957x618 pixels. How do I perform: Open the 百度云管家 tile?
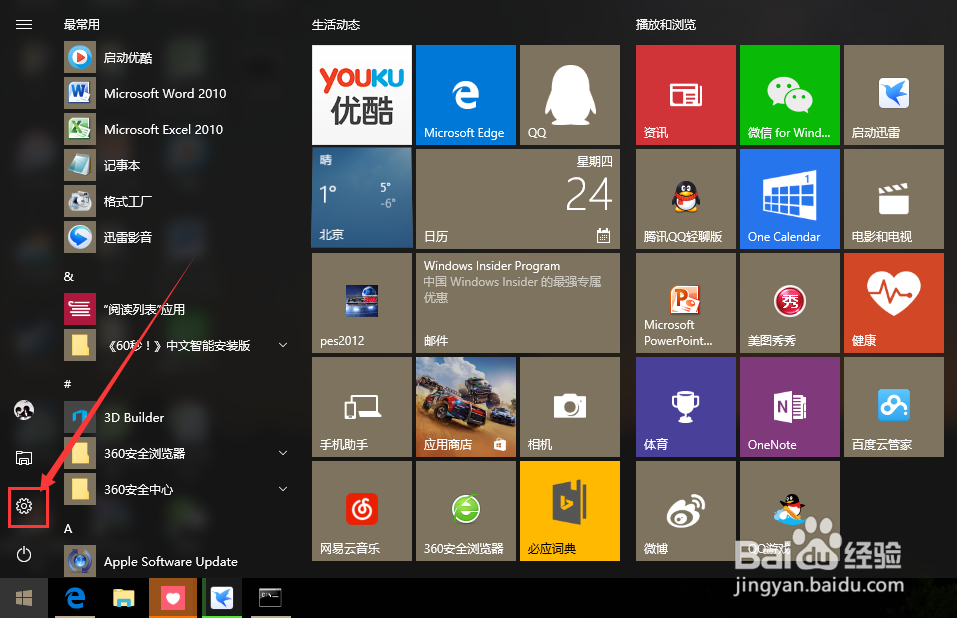click(x=894, y=407)
